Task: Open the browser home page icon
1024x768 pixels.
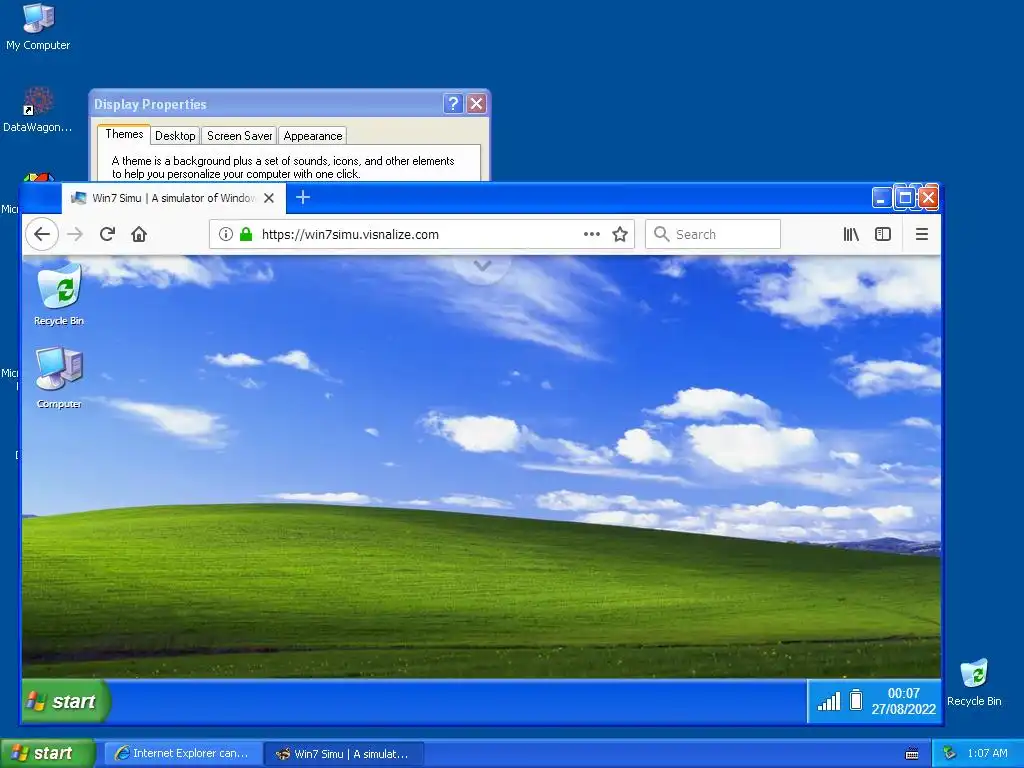Action: [139, 234]
